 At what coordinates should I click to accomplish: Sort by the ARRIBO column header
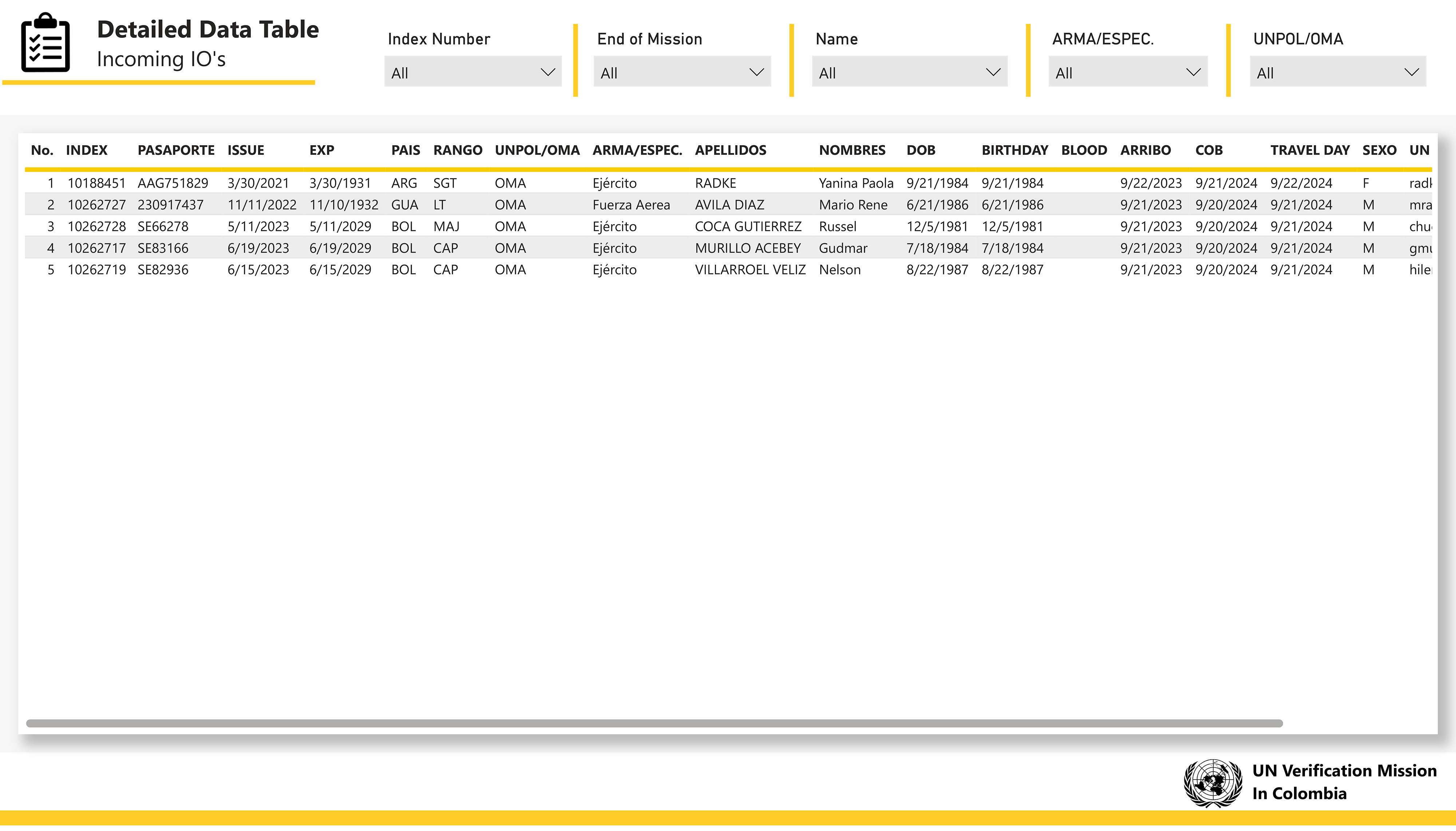pos(1145,150)
